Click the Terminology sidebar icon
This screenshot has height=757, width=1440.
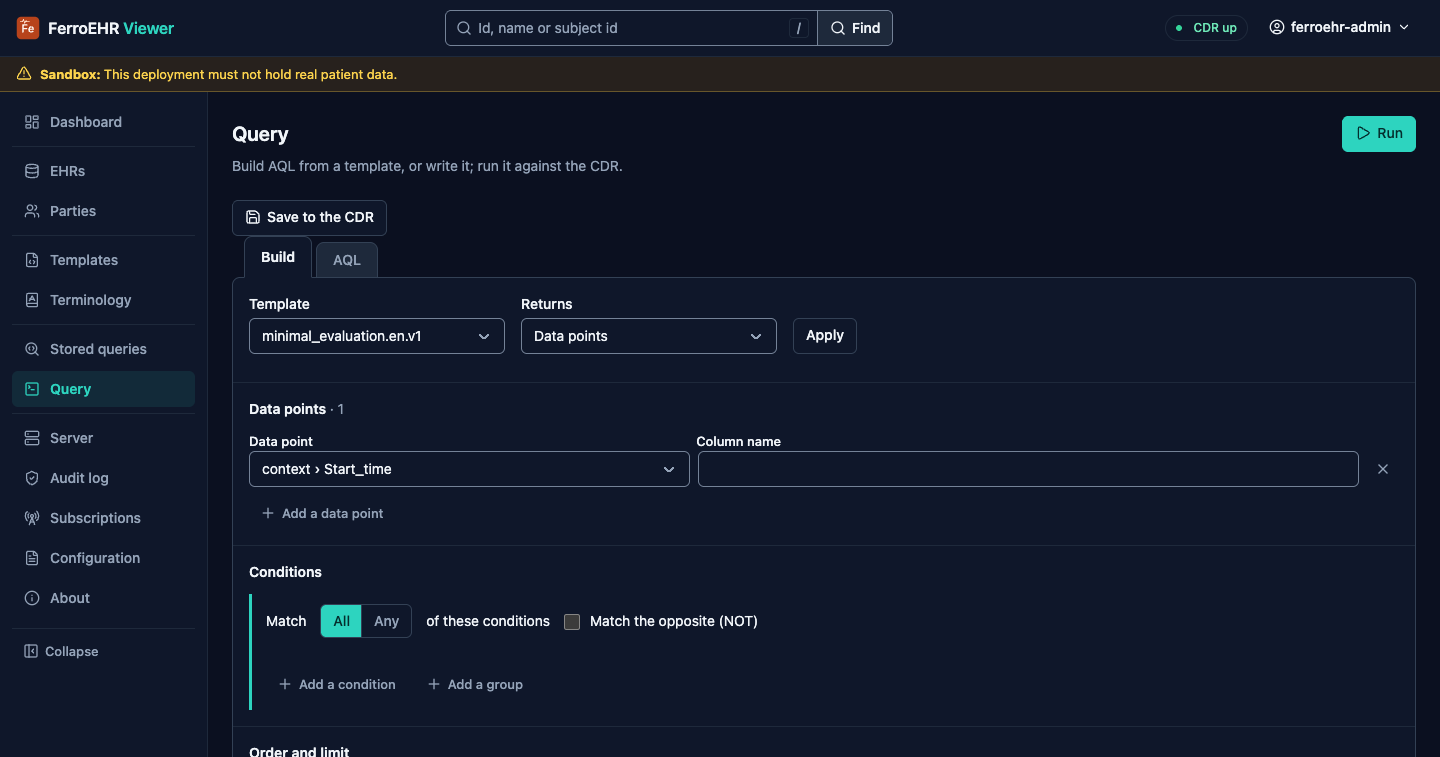pos(32,300)
